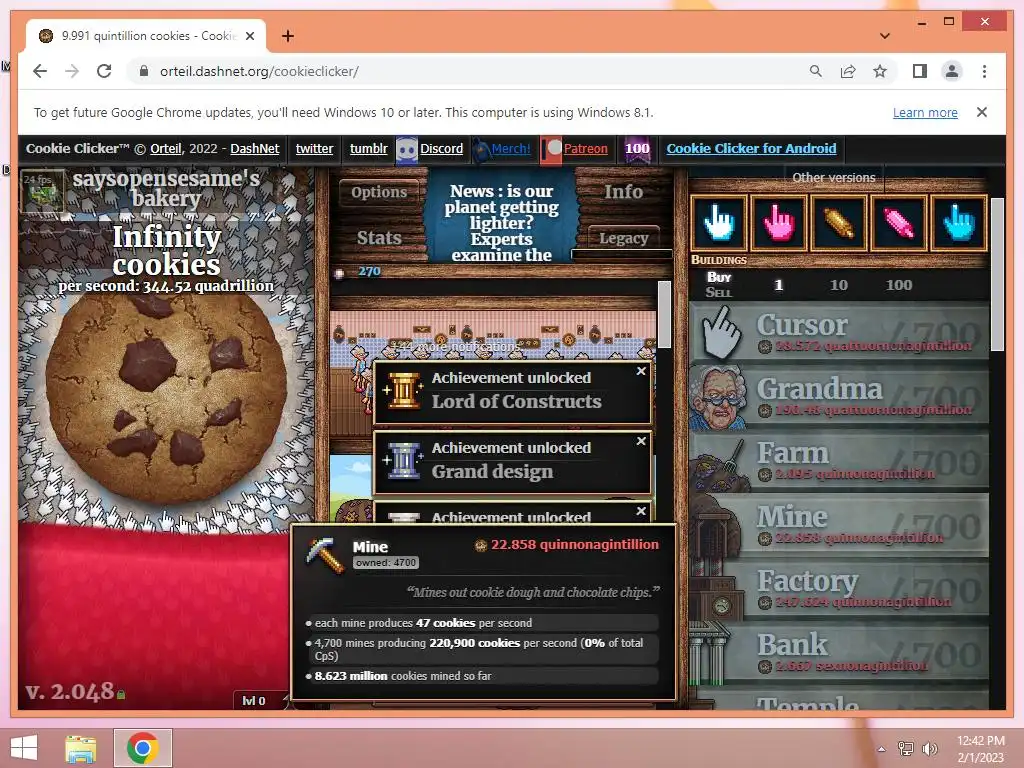This screenshot has width=1024, height=768.
Task: Click Grand design achievement icon
Action: (403, 460)
